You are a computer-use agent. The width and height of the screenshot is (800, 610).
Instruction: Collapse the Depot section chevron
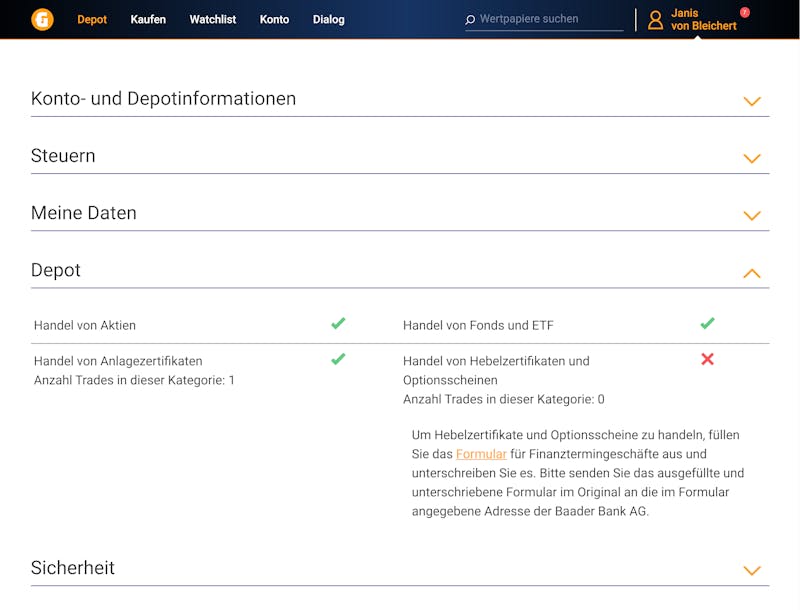coord(752,273)
